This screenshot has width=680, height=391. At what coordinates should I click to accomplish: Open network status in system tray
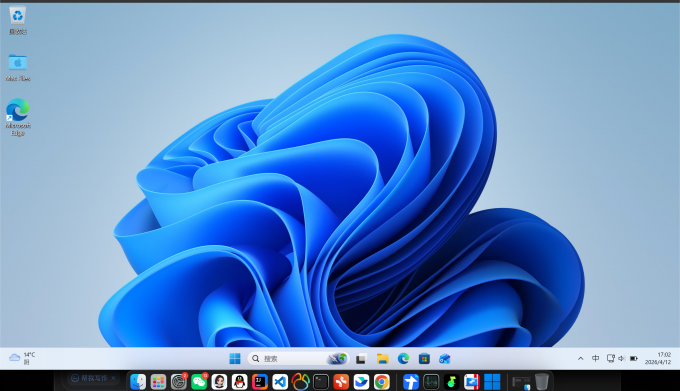[610, 358]
